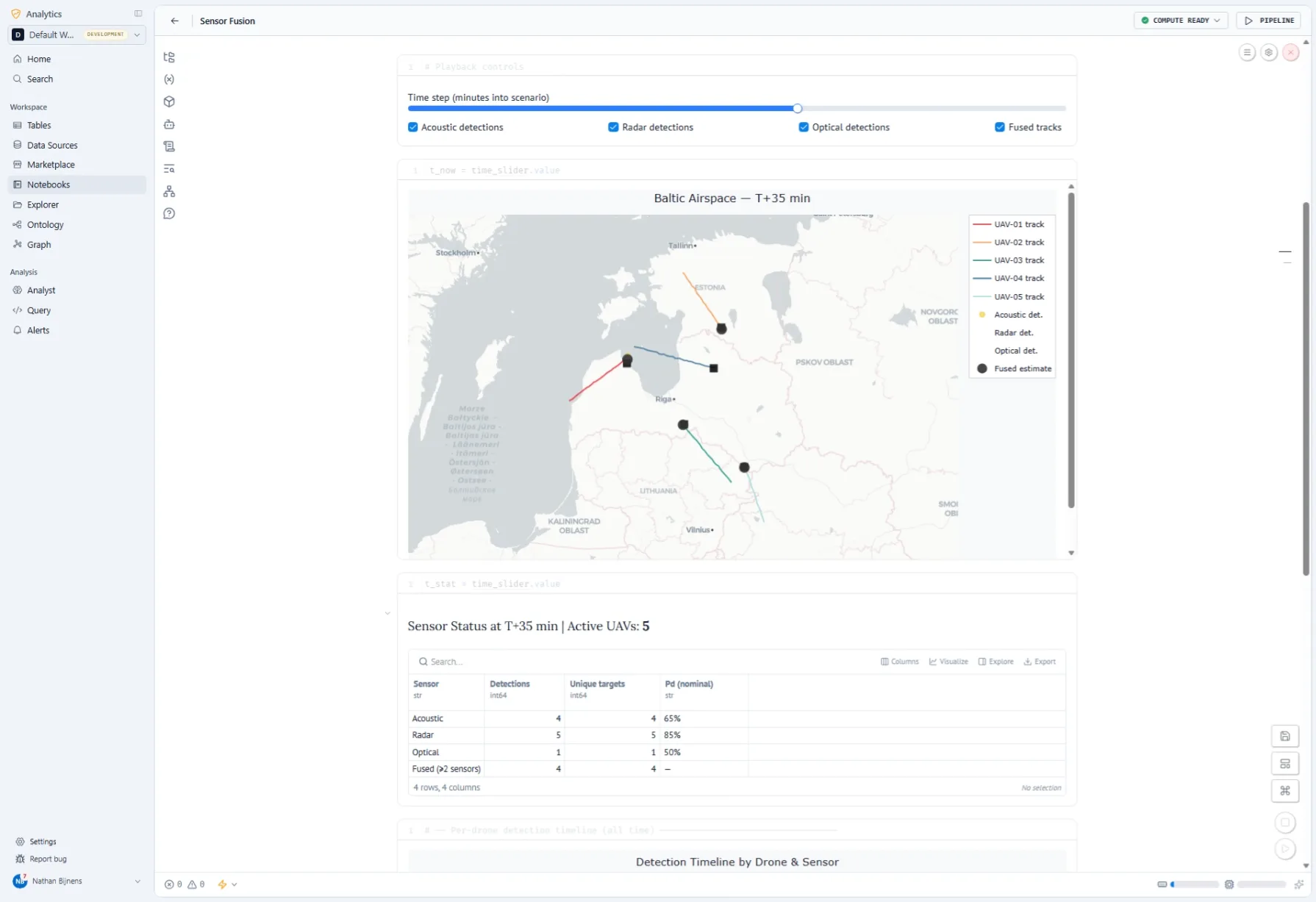Open the file tree panel icon
Image resolution: width=1316 pixels, height=902 pixels.
pyautogui.click(x=169, y=57)
